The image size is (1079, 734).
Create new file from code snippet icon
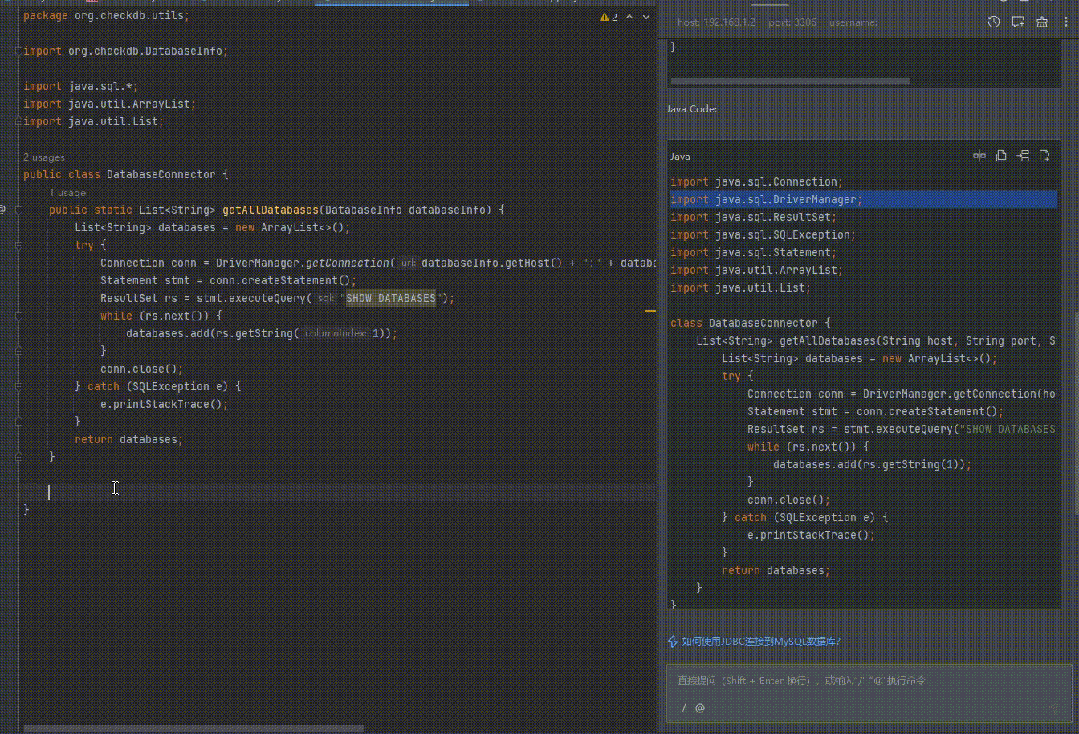[1044, 156]
